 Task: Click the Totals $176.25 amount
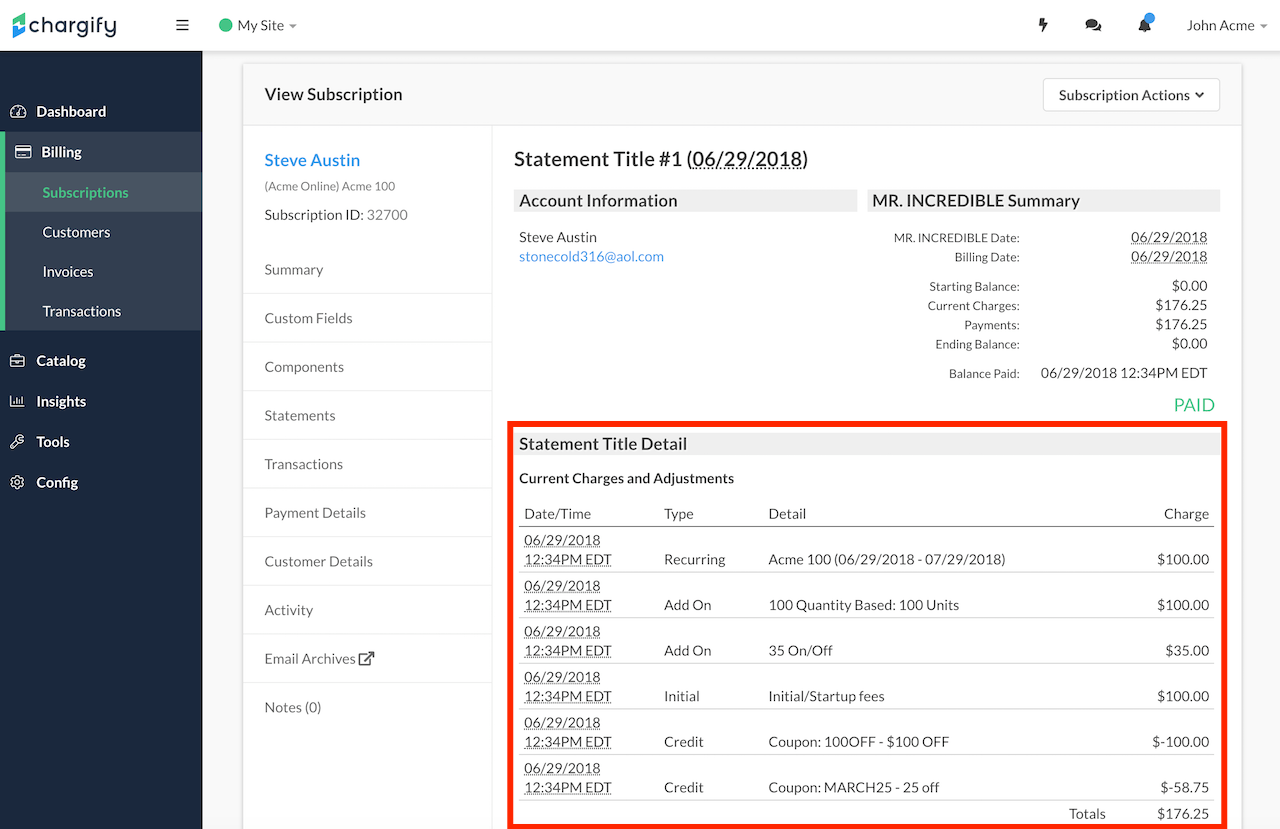tap(1183, 814)
